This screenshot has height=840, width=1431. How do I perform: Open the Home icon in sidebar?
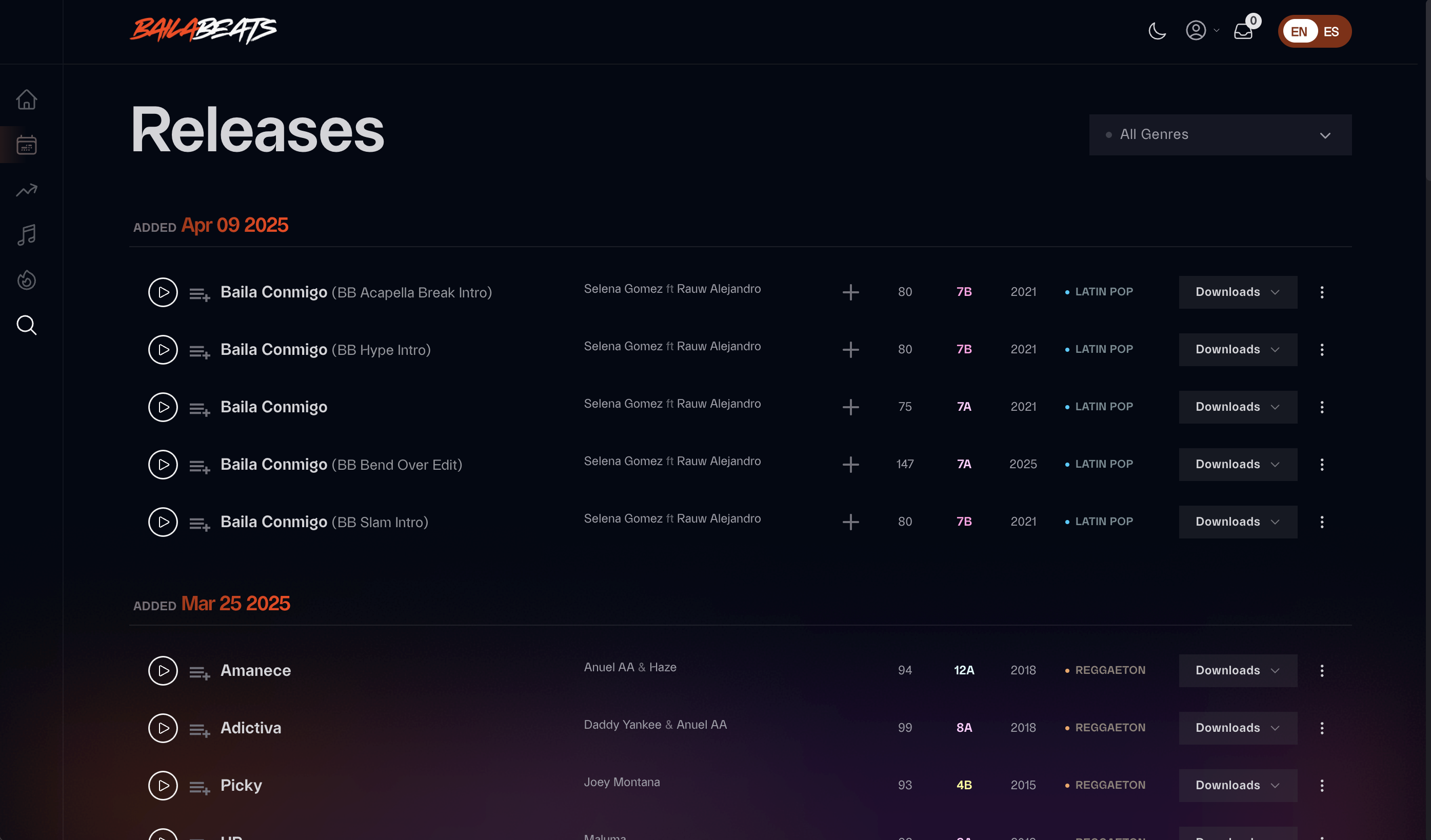pyautogui.click(x=26, y=99)
